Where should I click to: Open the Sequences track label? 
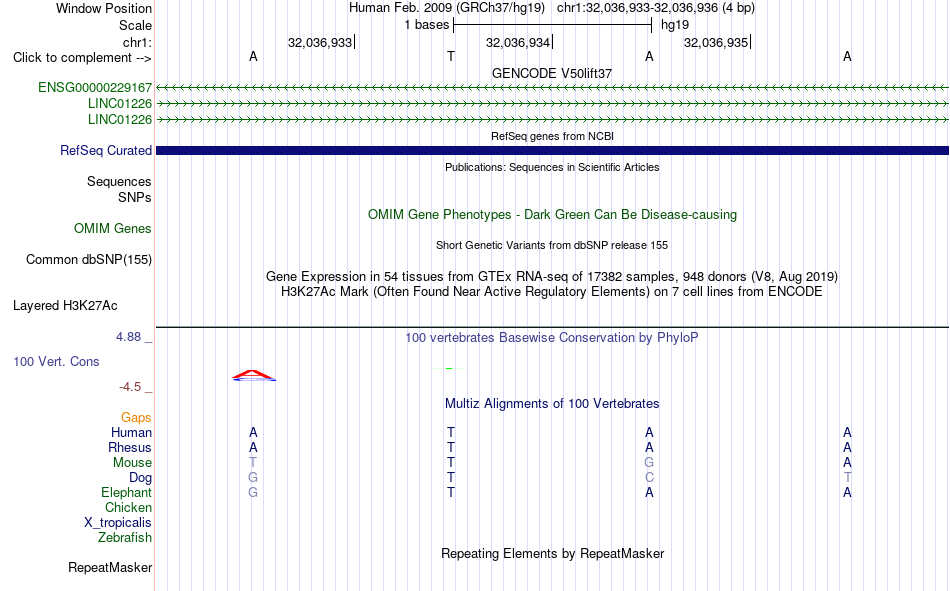119,181
